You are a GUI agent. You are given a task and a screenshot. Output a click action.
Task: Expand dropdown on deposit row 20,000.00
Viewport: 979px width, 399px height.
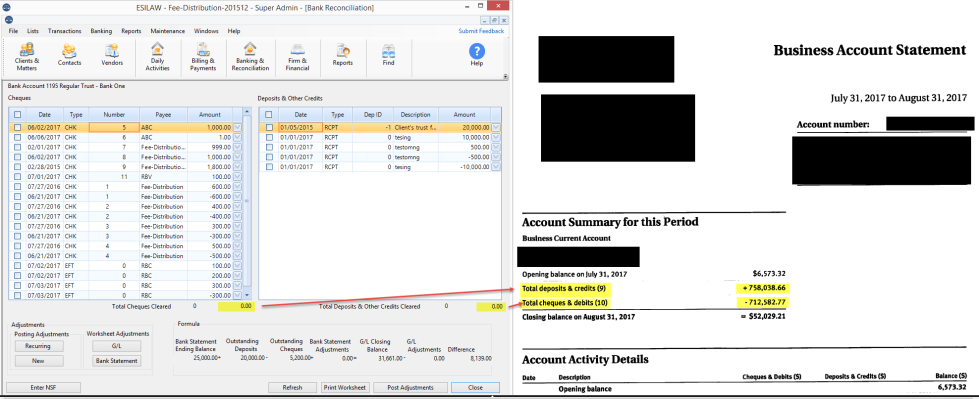496,127
